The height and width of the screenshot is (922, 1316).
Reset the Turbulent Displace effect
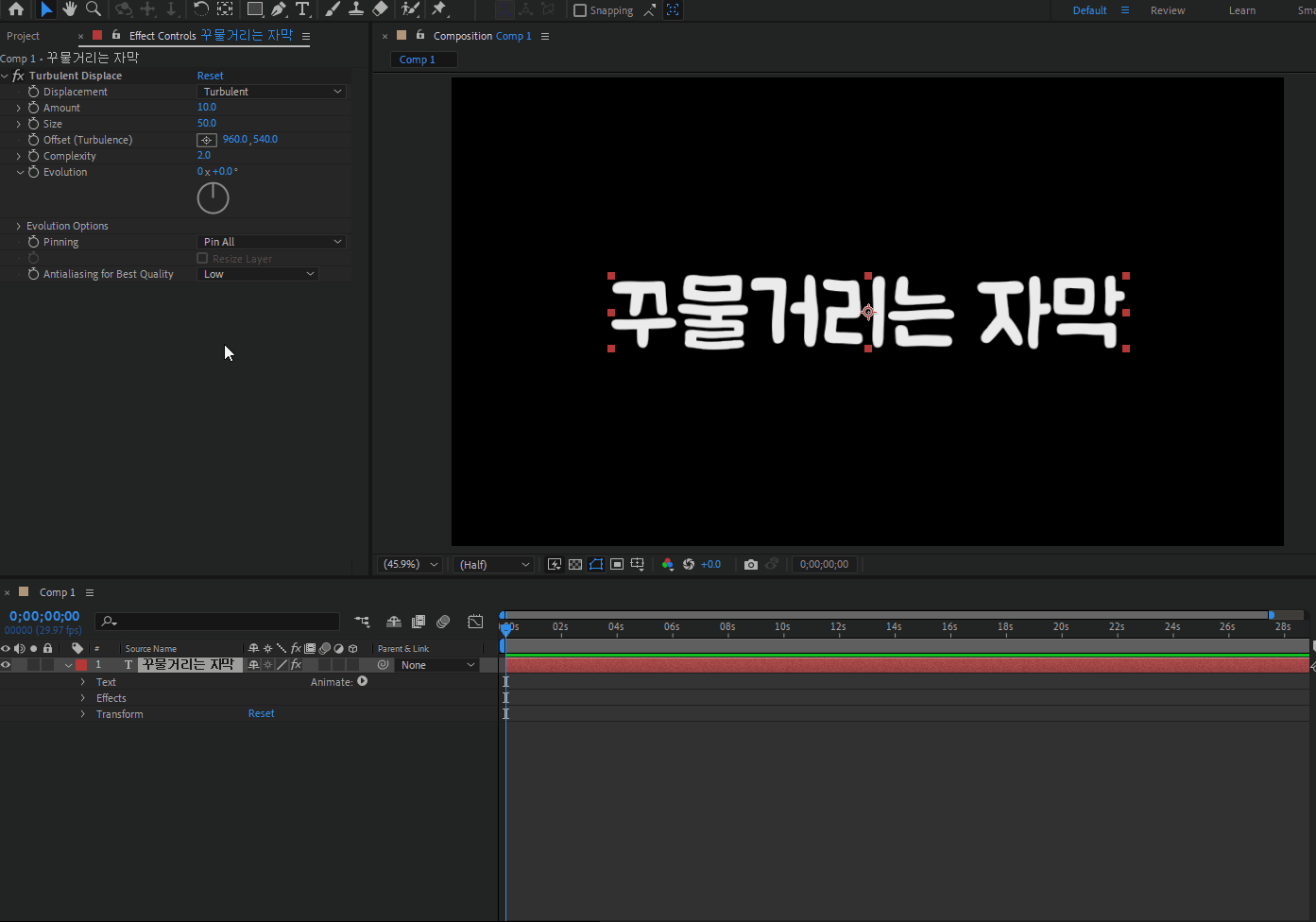[211, 76]
